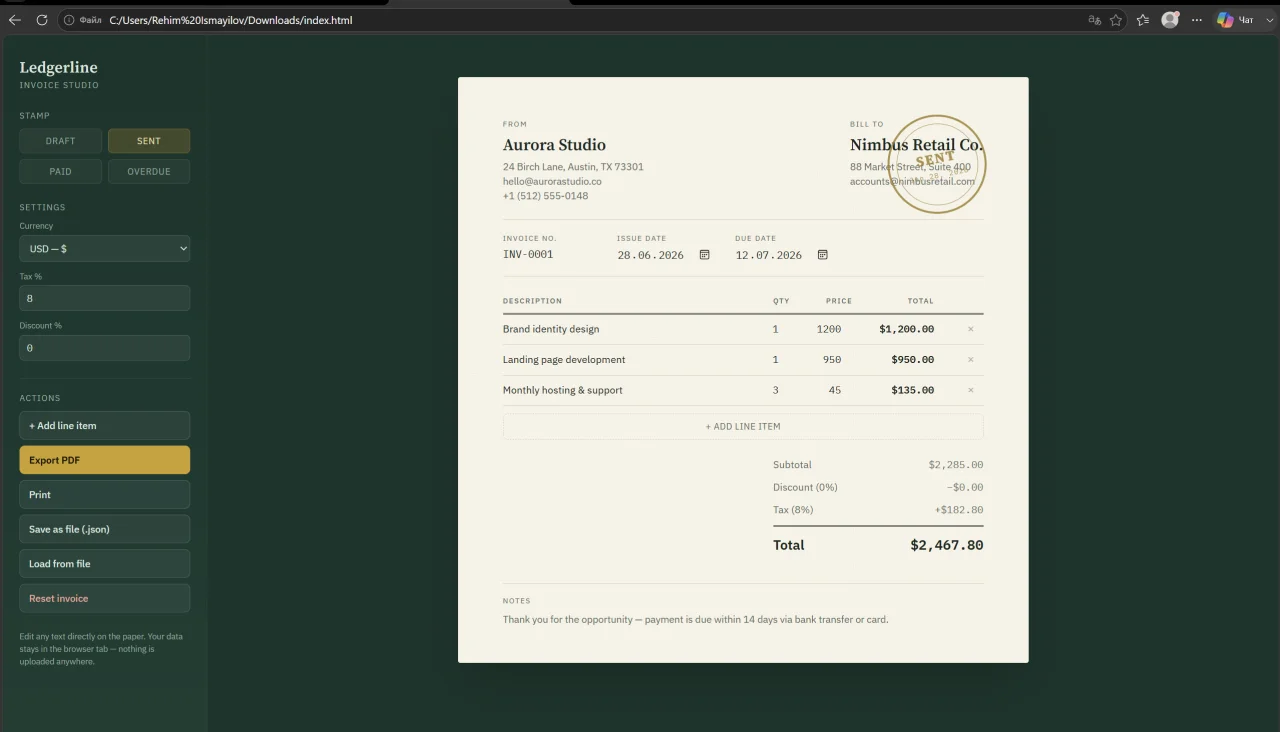Bookmark this page with the star icon

tap(1116, 20)
